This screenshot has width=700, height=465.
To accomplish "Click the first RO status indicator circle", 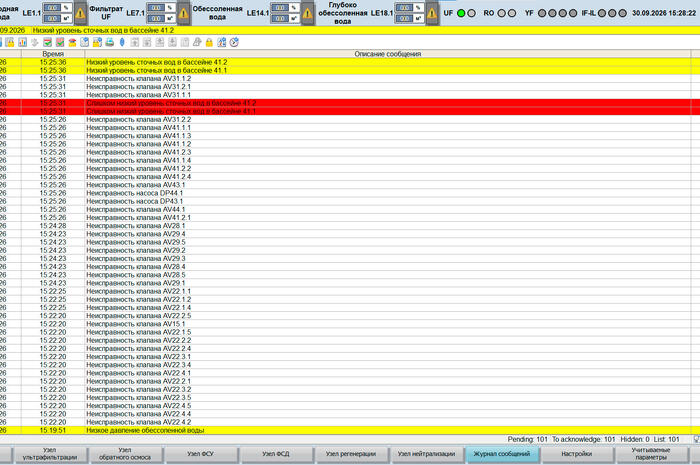I will point(502,13).
